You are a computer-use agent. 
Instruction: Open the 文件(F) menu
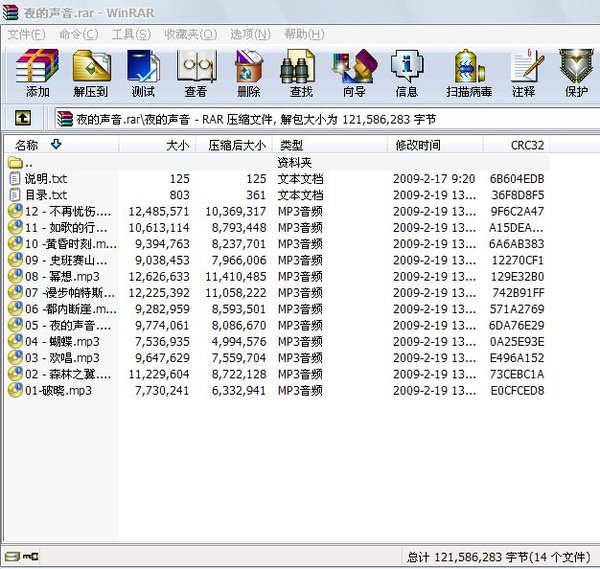point(26,34)
